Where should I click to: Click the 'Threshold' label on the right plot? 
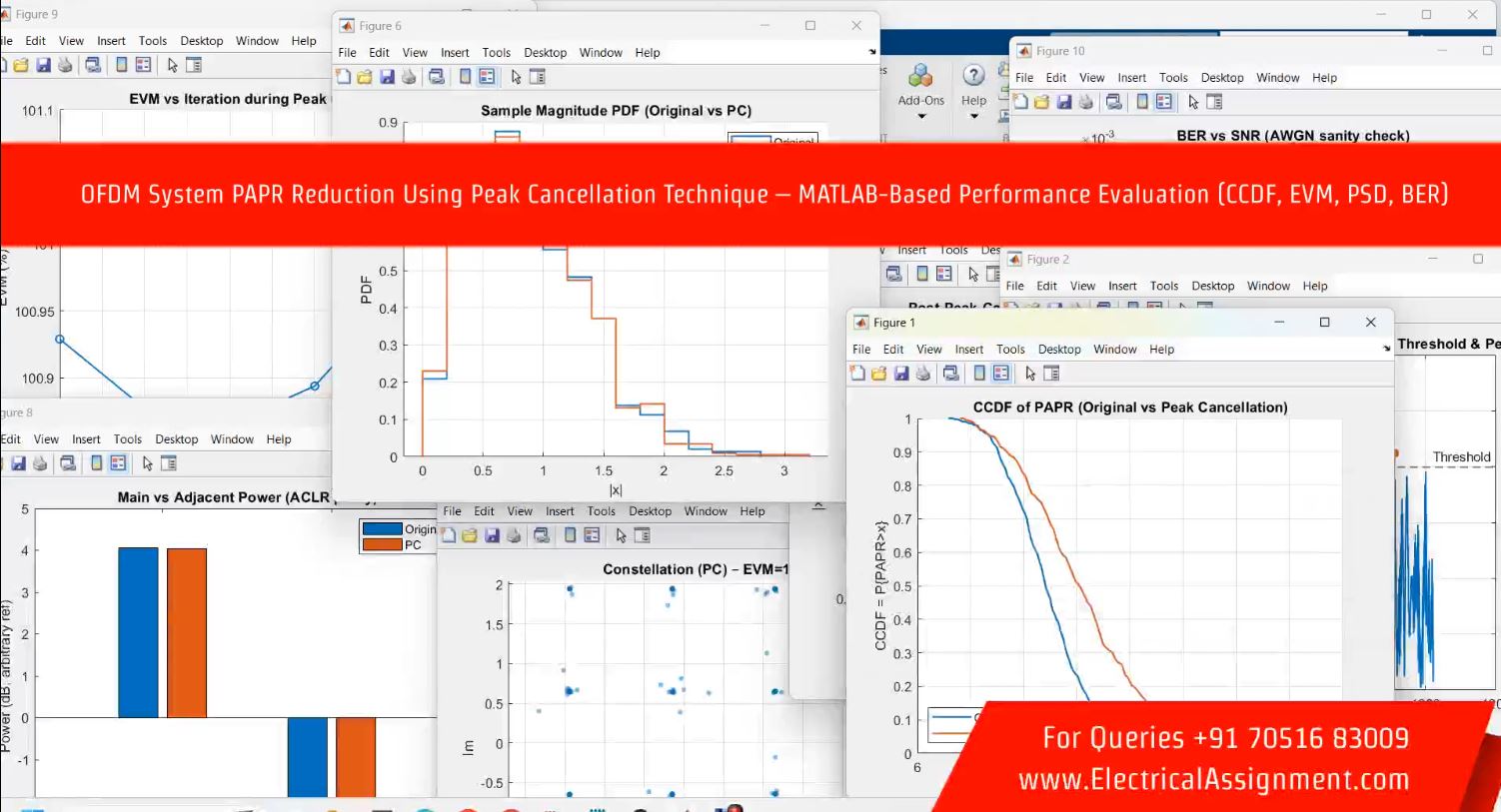pos(1461,457)
